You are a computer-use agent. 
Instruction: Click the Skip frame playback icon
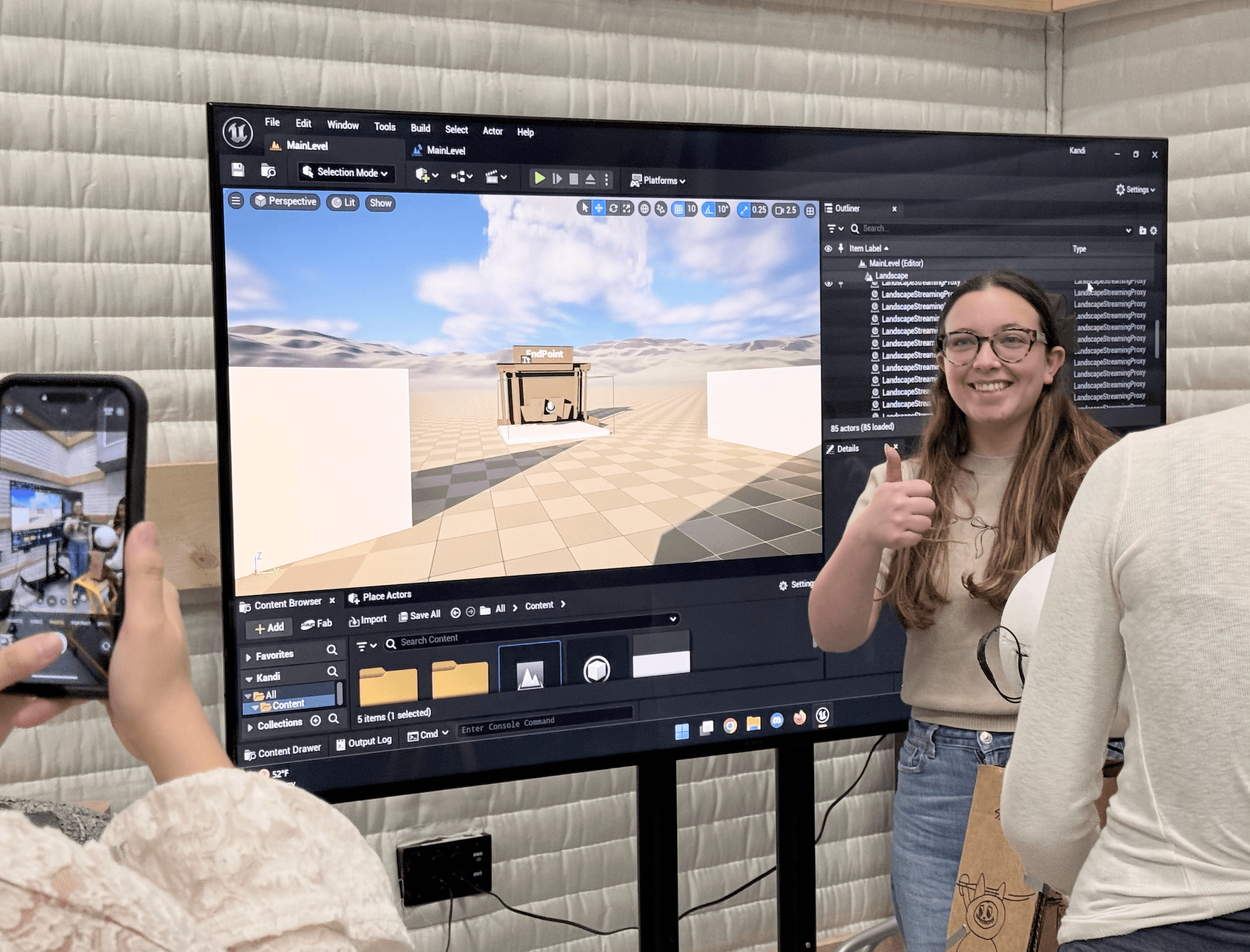(x=557, y=179)
